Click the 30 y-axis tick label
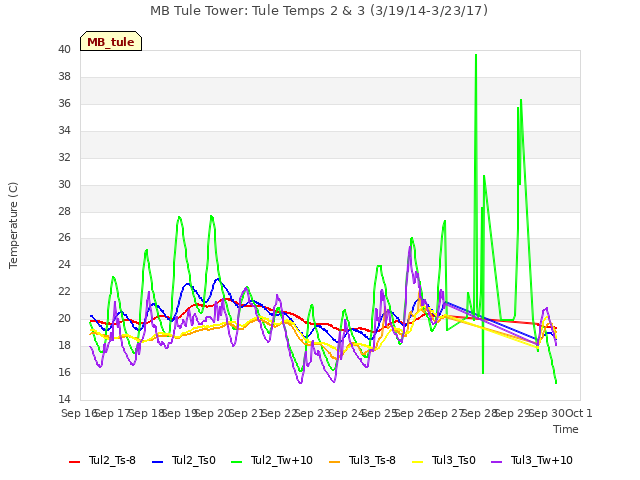640x480 pixels. click(64, 184)
